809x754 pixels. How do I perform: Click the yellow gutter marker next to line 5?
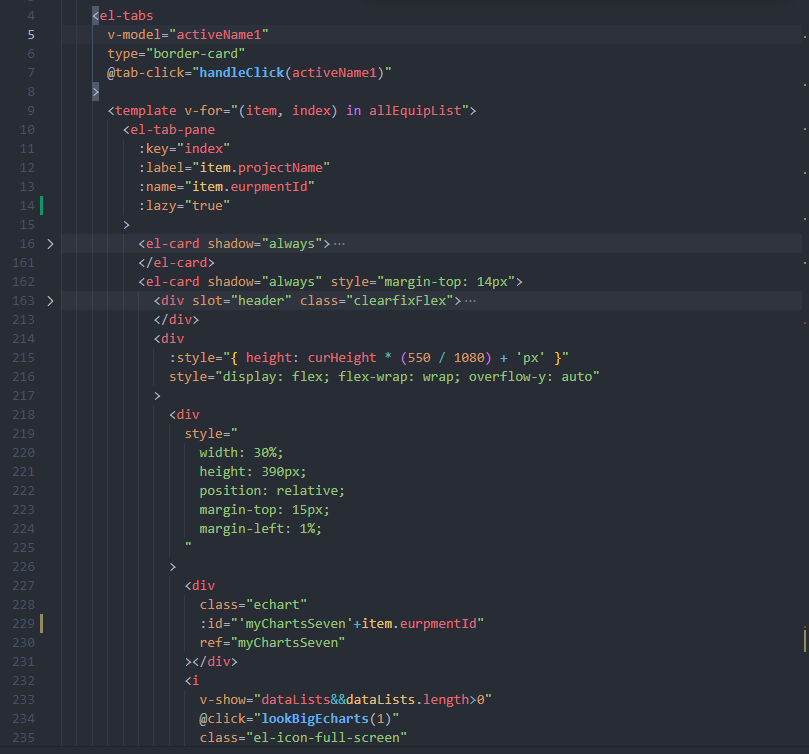43,33
